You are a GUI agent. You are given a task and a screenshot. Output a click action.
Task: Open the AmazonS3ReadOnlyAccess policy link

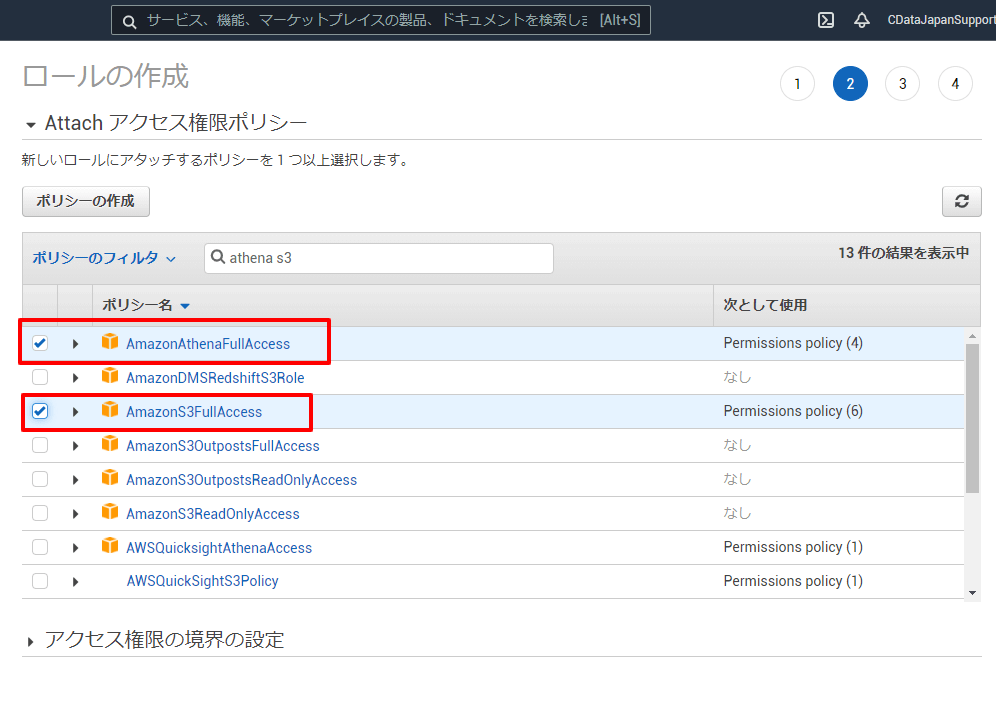pos(213,514)
